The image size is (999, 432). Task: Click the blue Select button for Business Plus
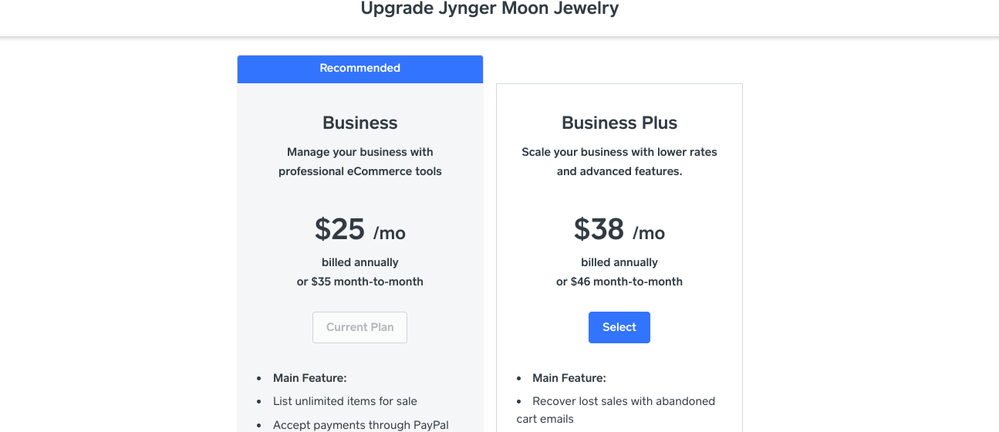pyautogui.click(x=619, y=327)
